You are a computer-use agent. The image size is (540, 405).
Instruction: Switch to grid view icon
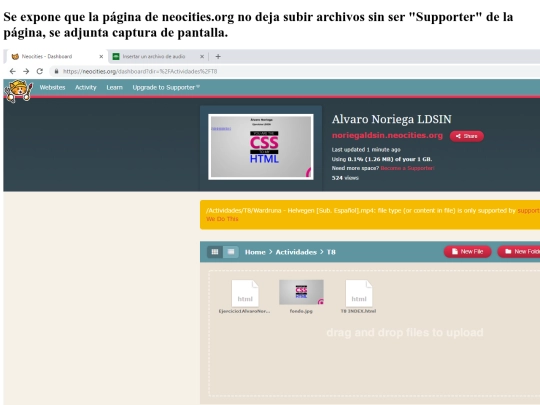click(x=215, y=252)
